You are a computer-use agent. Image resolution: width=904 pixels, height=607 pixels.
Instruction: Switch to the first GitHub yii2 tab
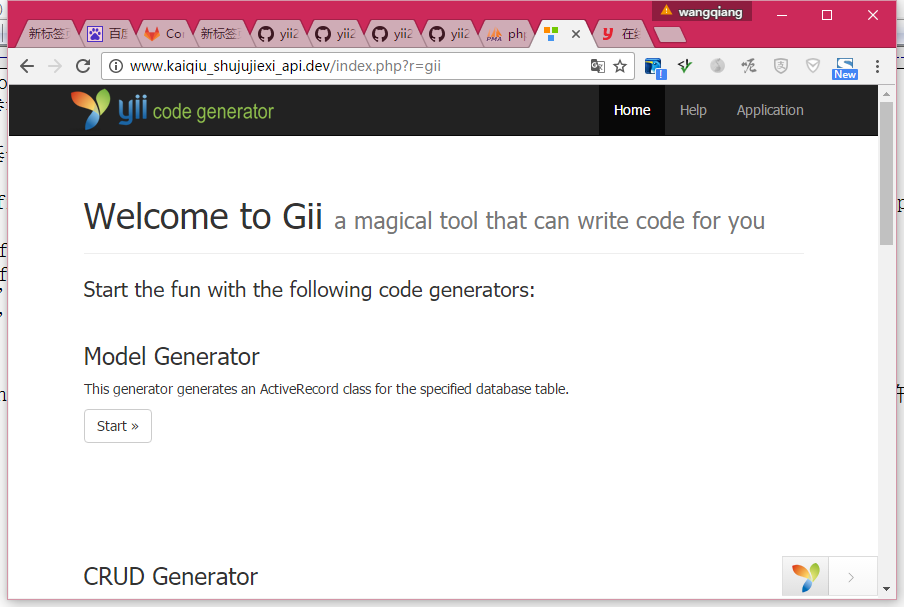coord(278,34)
